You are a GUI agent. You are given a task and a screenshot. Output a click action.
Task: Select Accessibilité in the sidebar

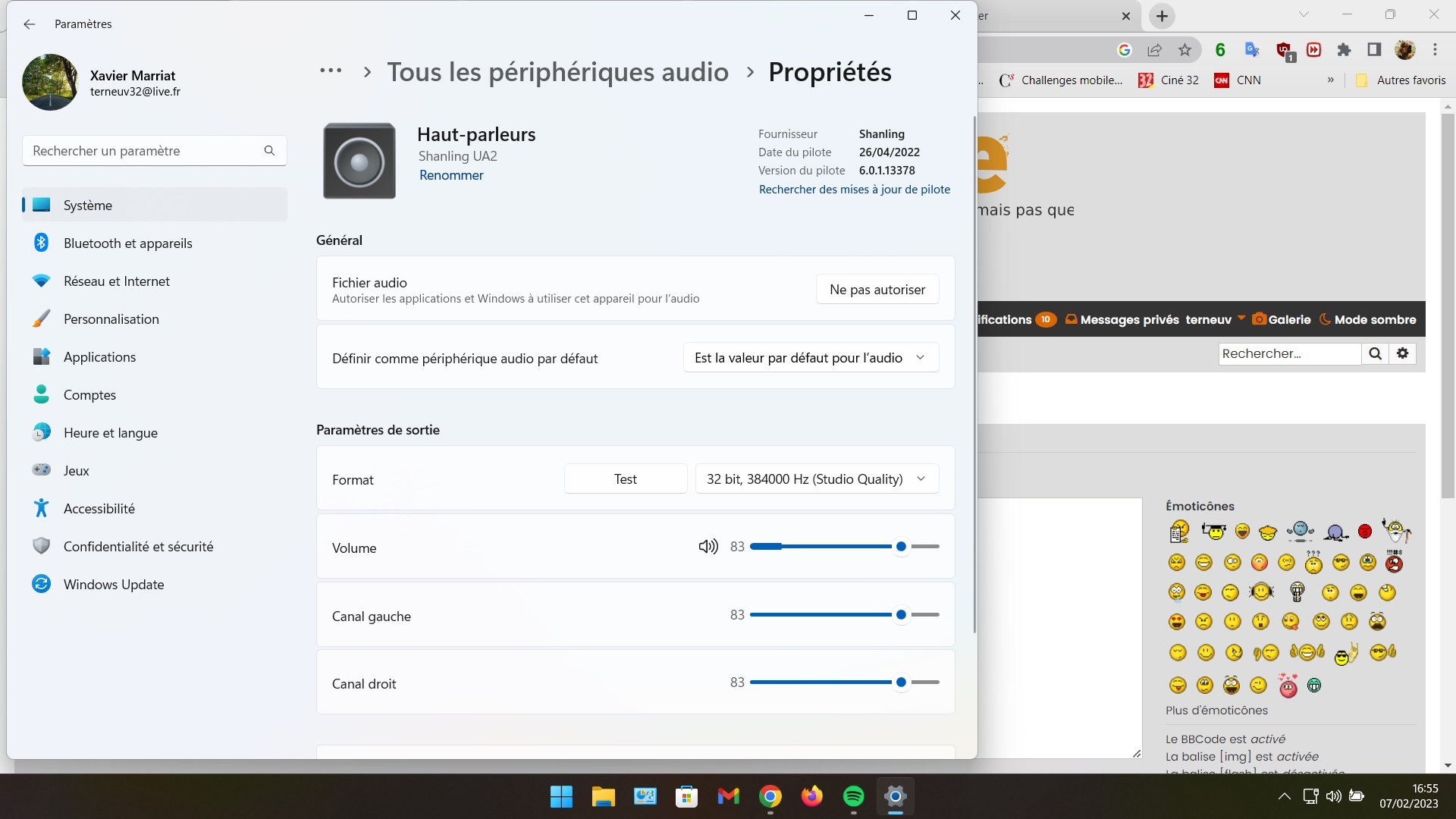coord(99,509)
